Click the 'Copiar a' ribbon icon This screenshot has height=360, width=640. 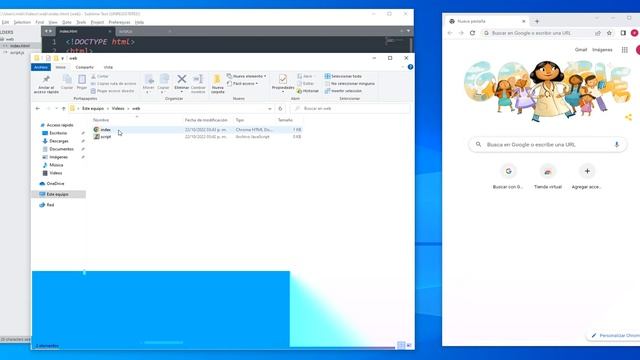[x=164, y=79]
